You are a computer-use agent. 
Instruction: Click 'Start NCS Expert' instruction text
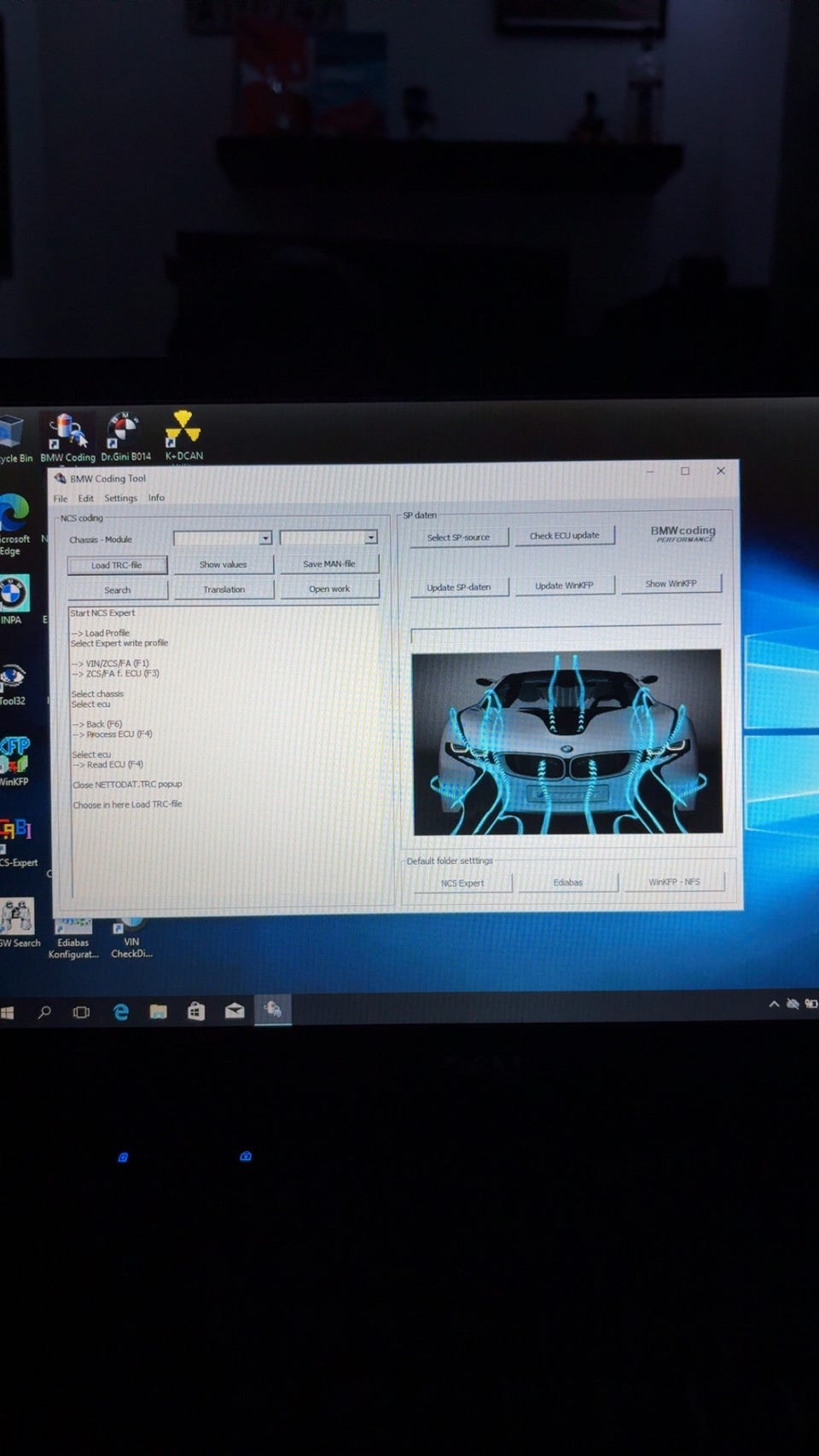[x=102, y=613]
